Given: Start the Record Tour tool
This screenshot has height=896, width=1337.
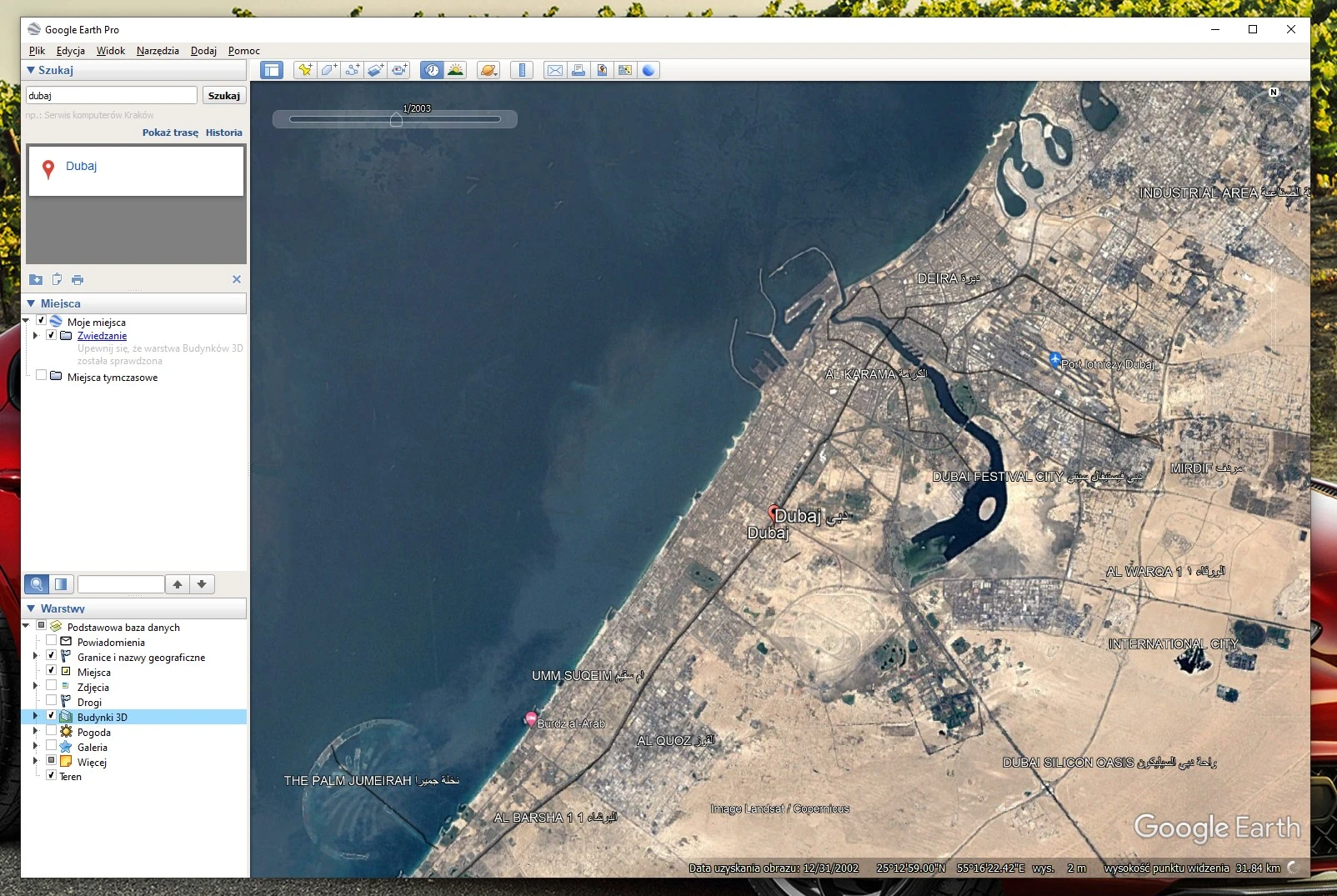Looking at the screenshot, I should (x=400, y=70).
